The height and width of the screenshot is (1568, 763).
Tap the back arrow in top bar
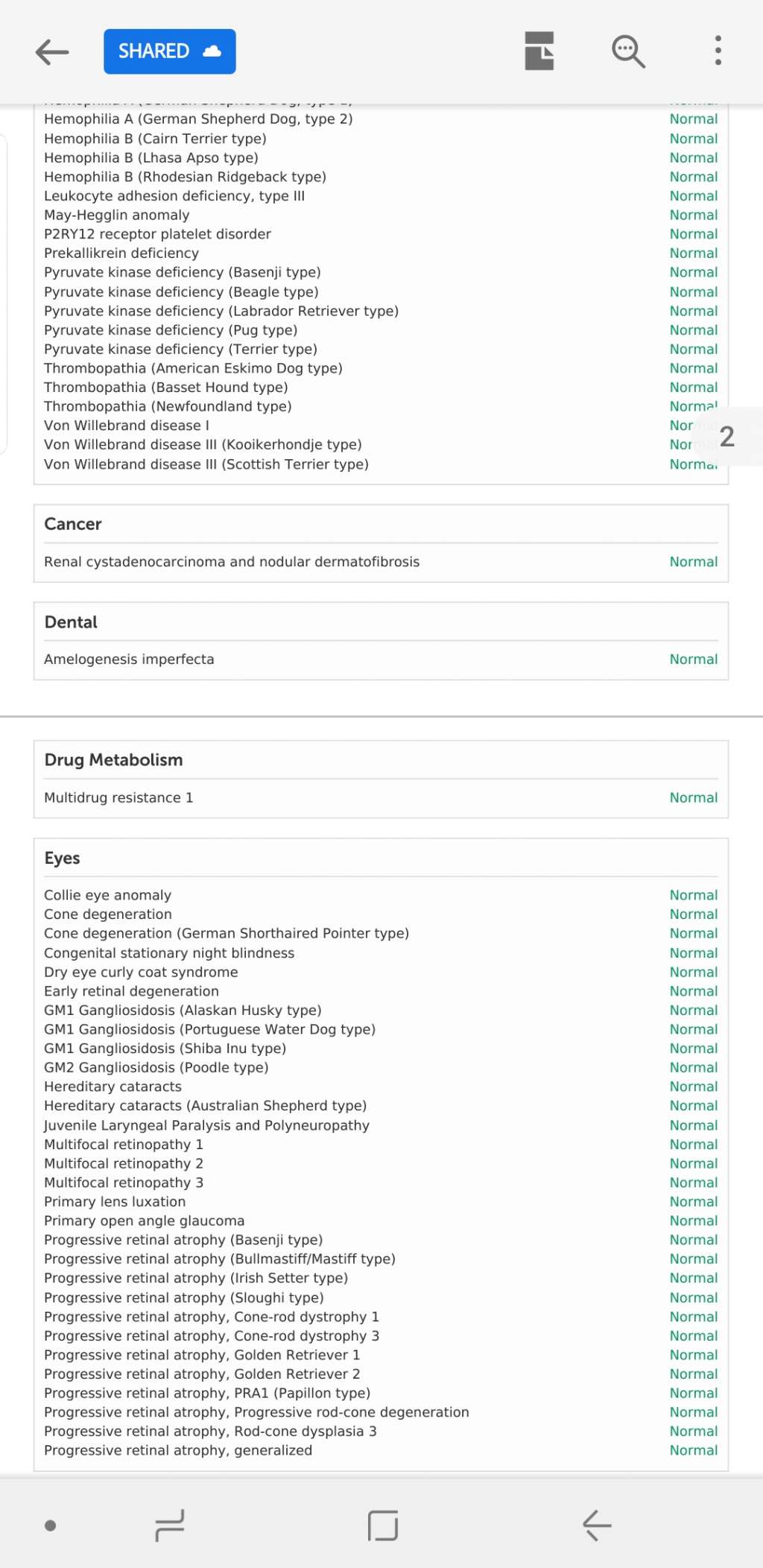[x=52, y=51]
